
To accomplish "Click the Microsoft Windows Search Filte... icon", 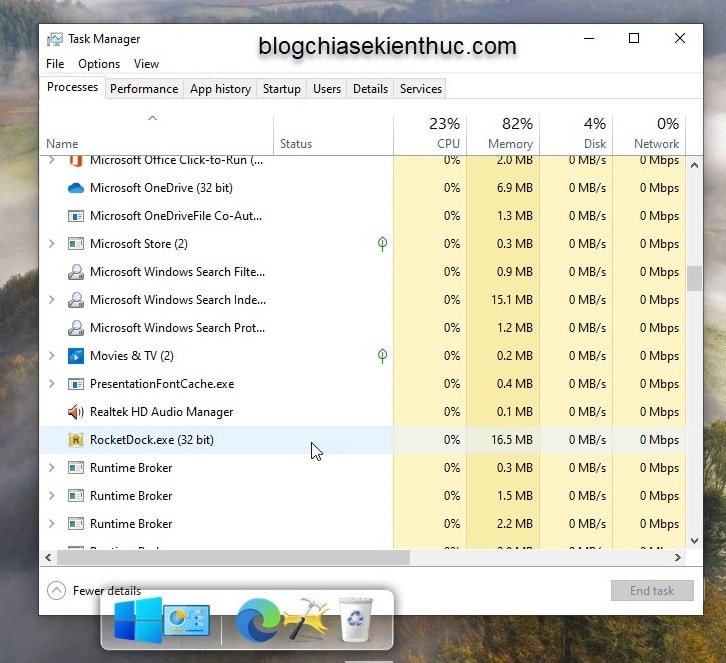I will pos(76,272).
